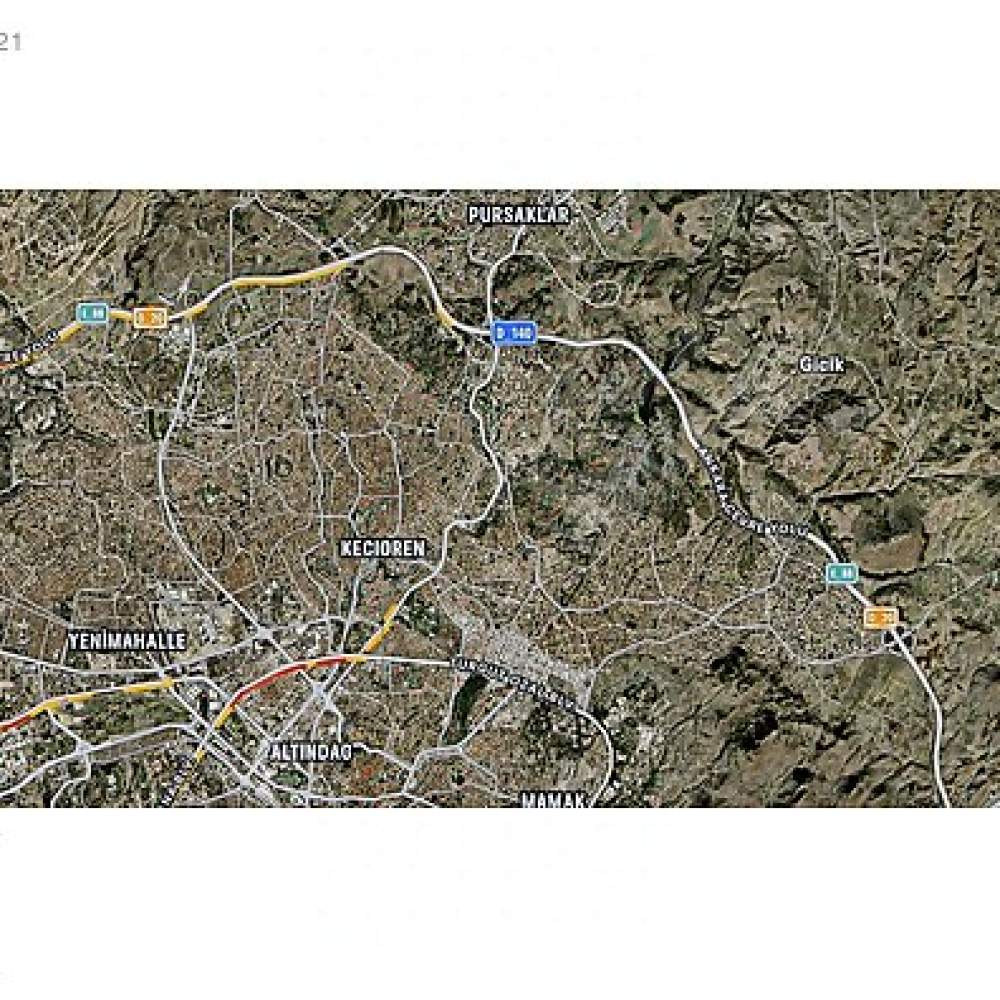This screenshot has height=1000, width=1000.
Task: Click the teal road shield below Gicik
Action: click(x=842, y=573)
